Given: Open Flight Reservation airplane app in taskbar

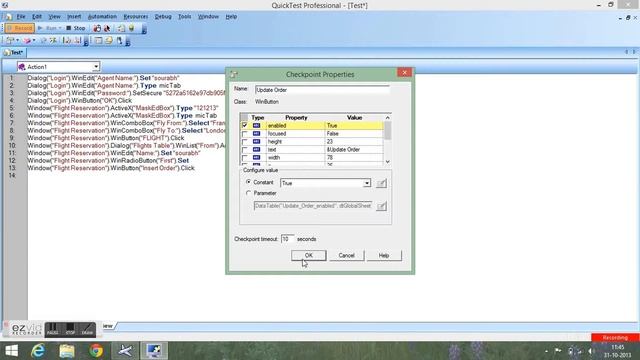Looking at the screenshot, I should 125,351.
